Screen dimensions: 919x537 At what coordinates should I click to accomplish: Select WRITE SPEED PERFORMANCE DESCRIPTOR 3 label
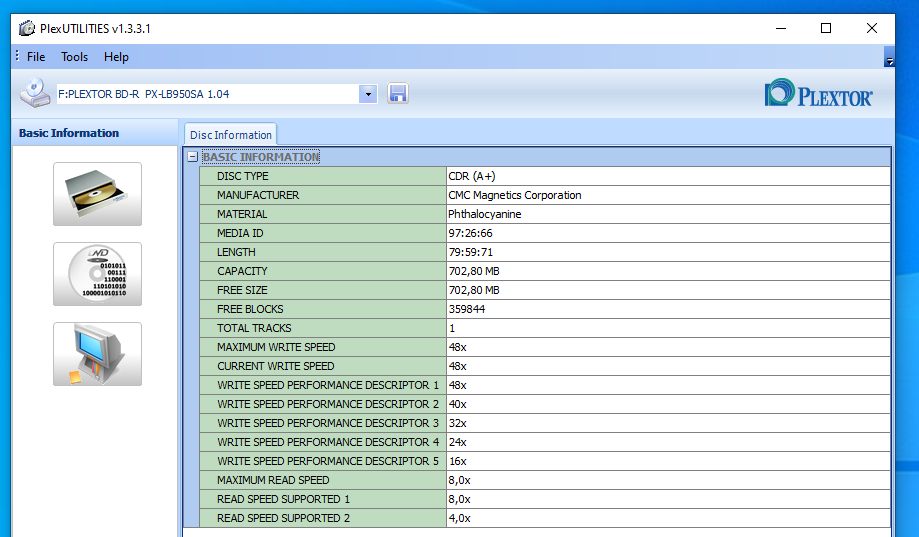pyautogui.click(x=323, y=423)
